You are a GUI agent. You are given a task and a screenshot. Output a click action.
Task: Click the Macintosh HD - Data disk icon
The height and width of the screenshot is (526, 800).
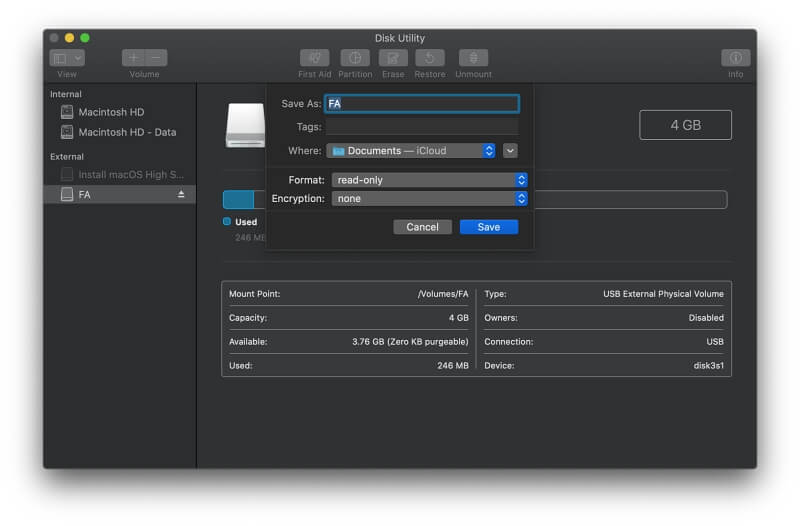pos(67,132)
